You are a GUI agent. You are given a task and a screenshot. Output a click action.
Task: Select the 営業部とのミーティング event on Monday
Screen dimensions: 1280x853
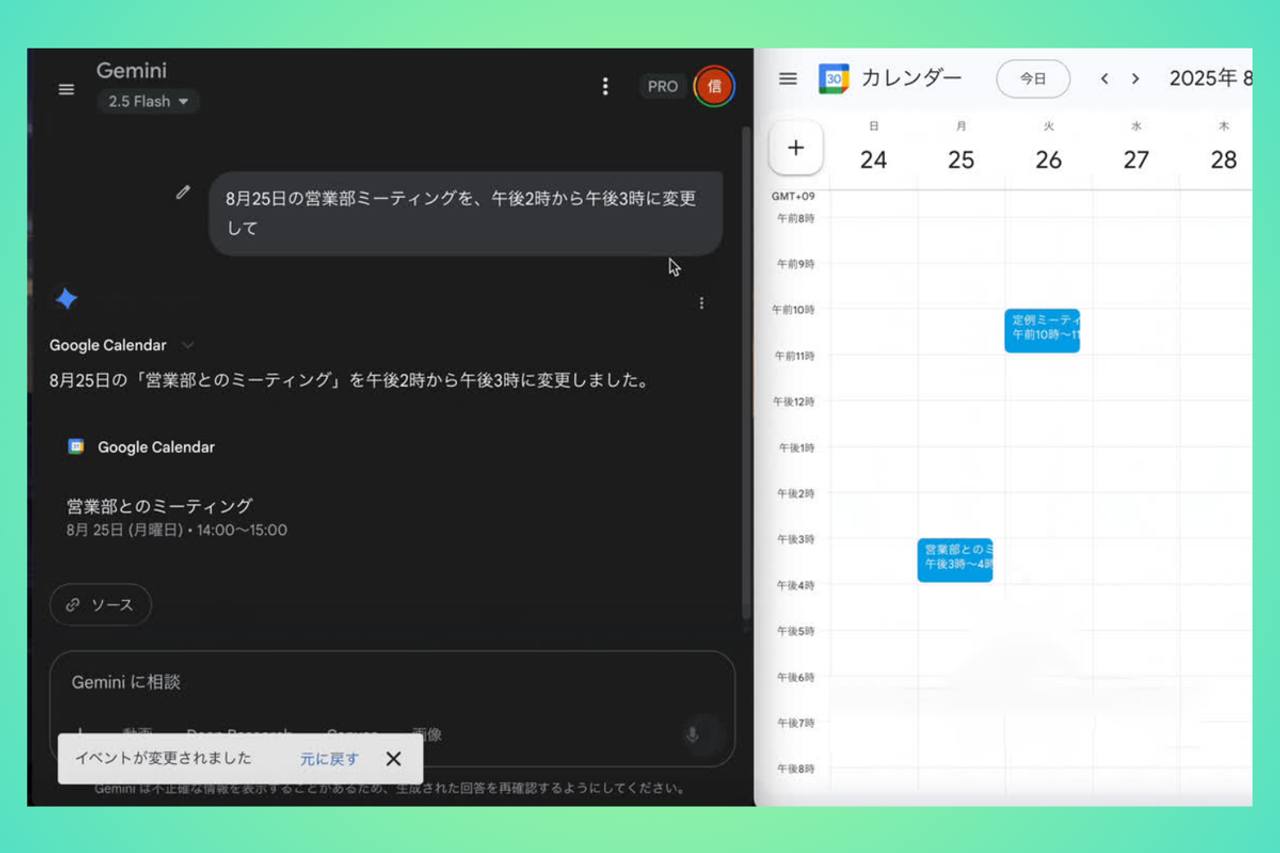[x=954, y=559]
